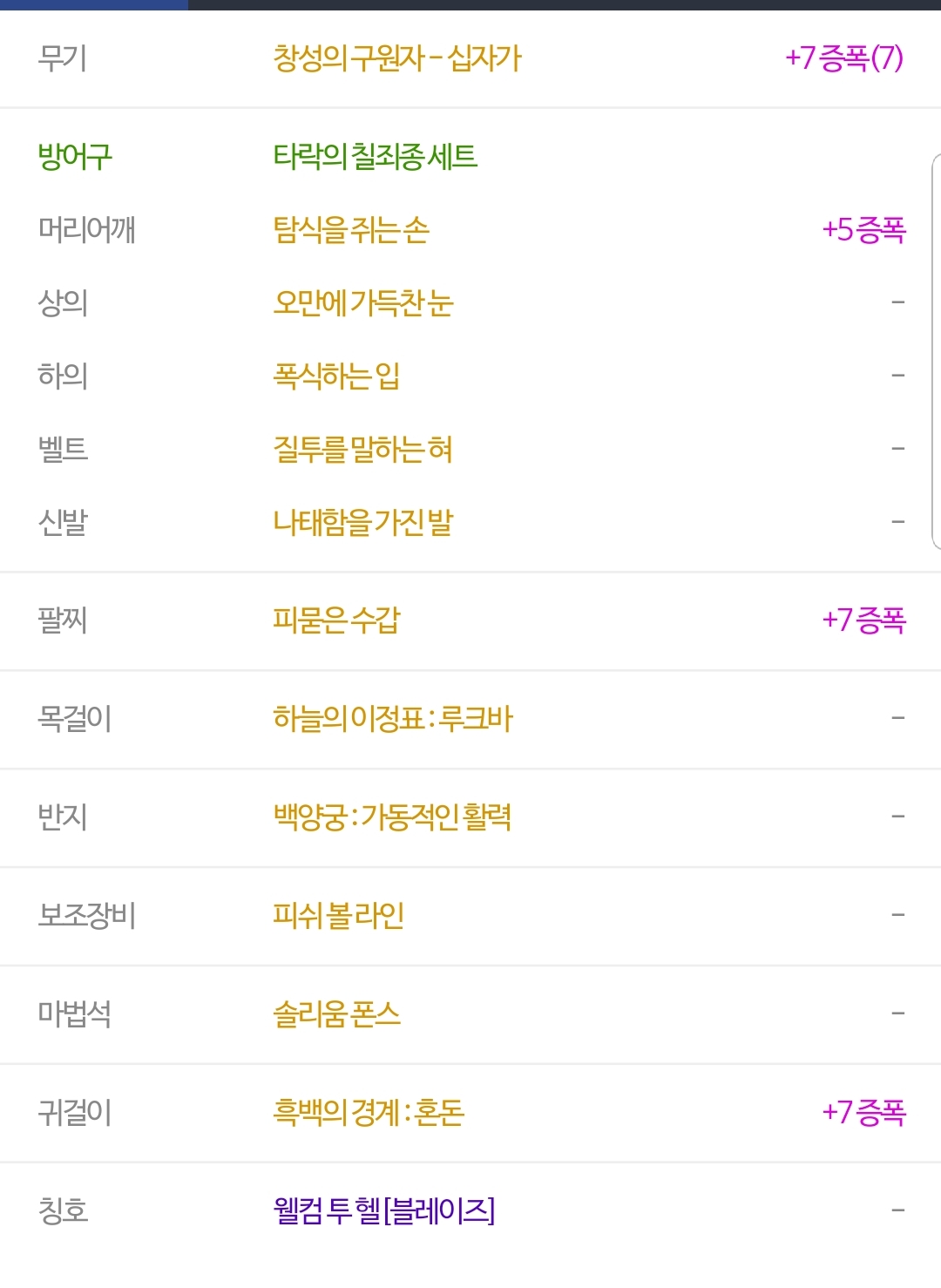Select the 방어구 category label

[75, 157]
